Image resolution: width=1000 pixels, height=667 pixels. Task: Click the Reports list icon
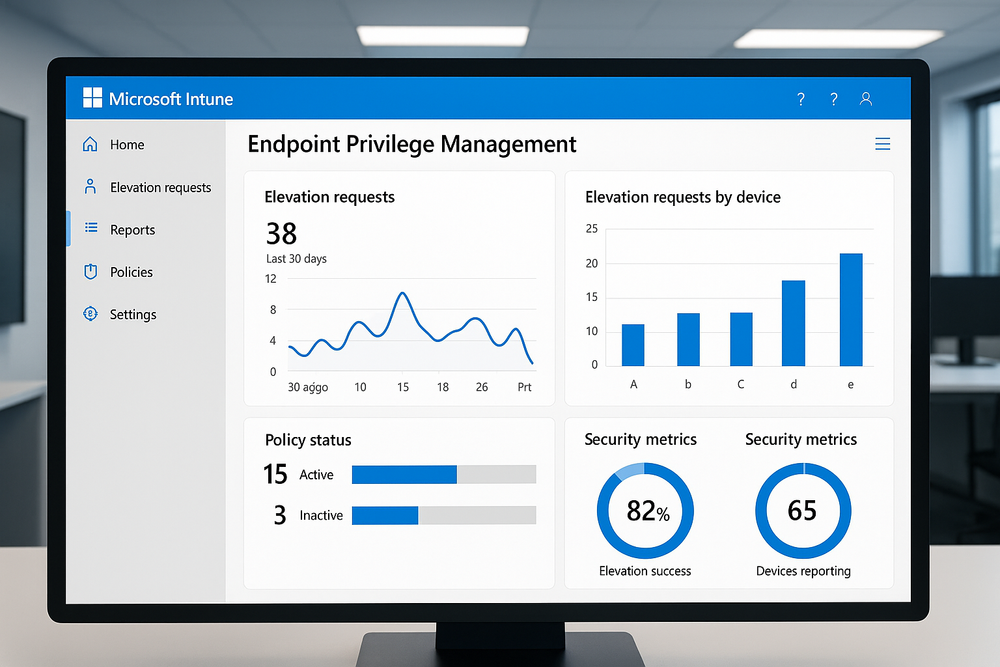coord(91,228)
